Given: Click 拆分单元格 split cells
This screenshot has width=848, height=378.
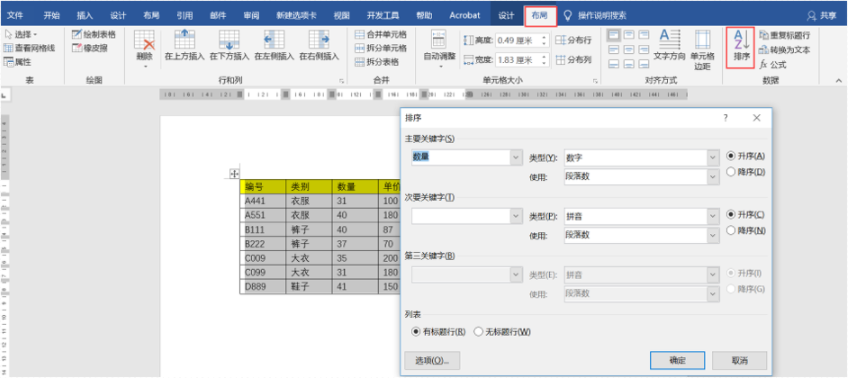Looking at the screenshot, I should [x=381, y=48].
